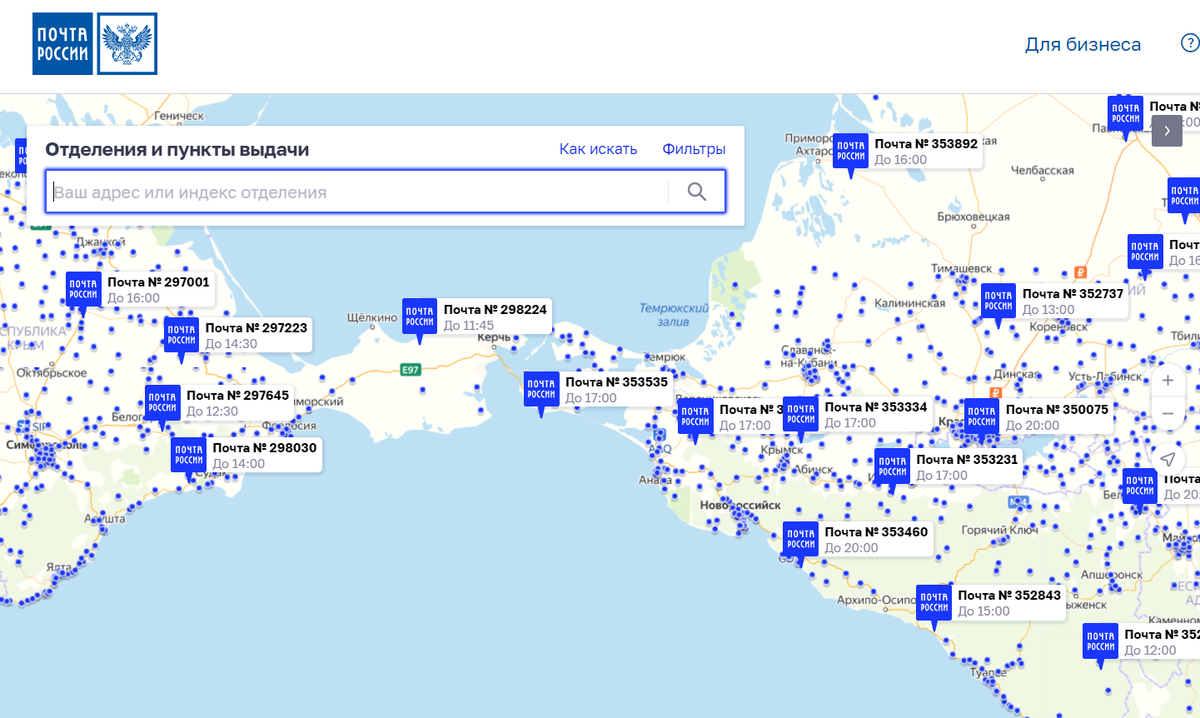Click the Калининская map label
The width and height of the screenshot is (1200, 718).
(x=910, y=302)
